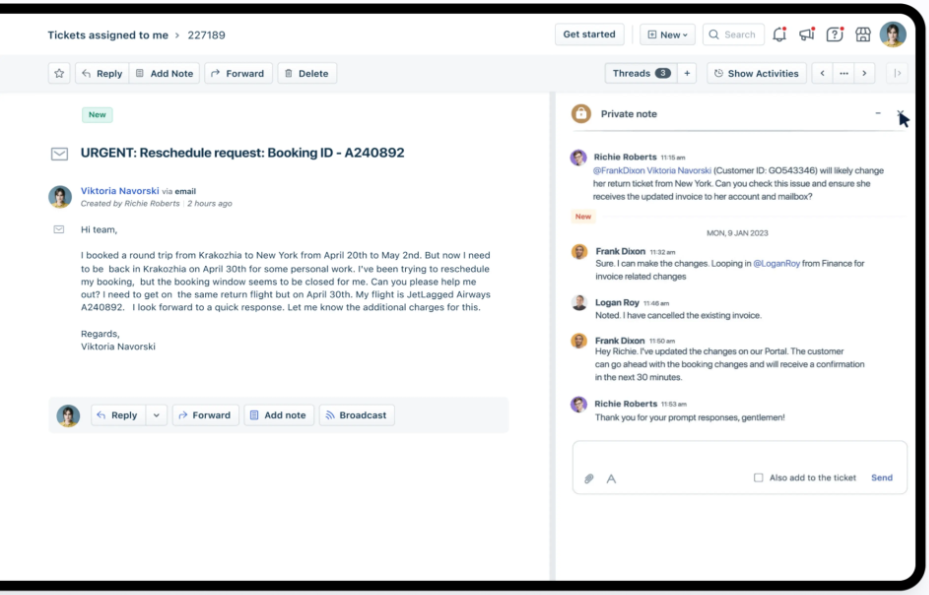Click the green New status badge
Viewport: 929px width, 595px height.
pos(97,115)
